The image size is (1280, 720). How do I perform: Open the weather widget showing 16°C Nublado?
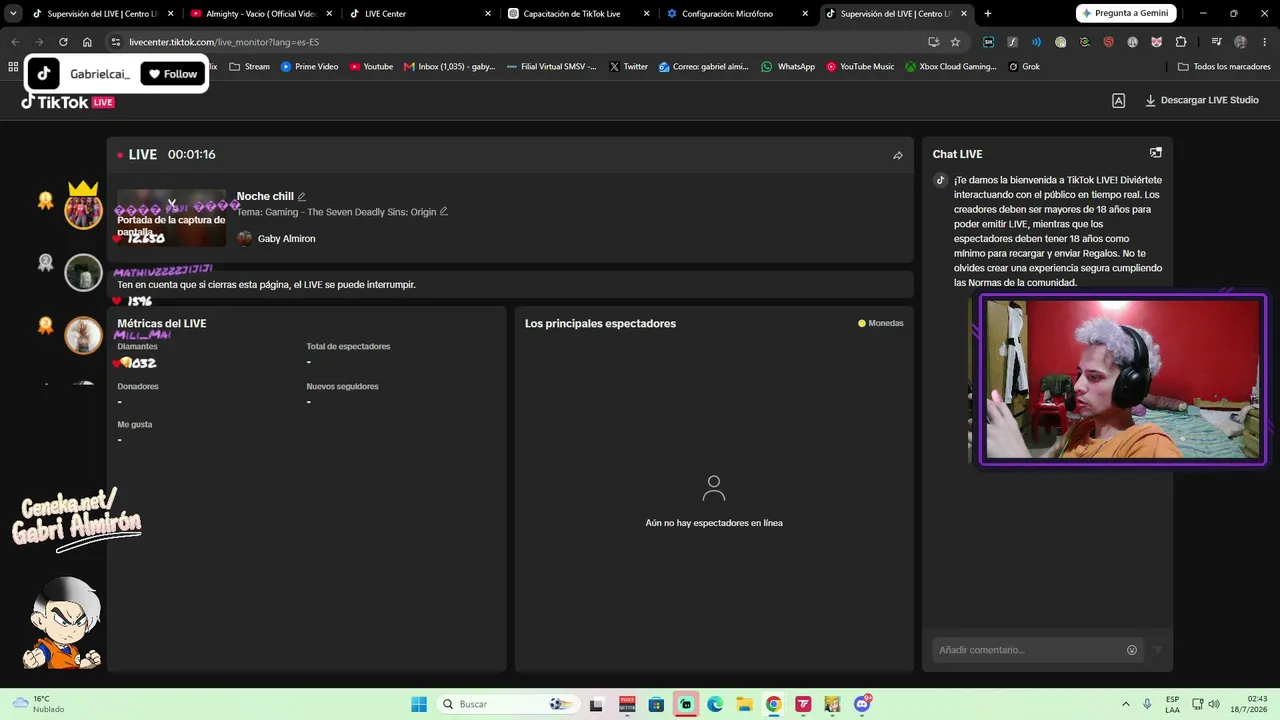pyautogui.click(x=38, y=704)
